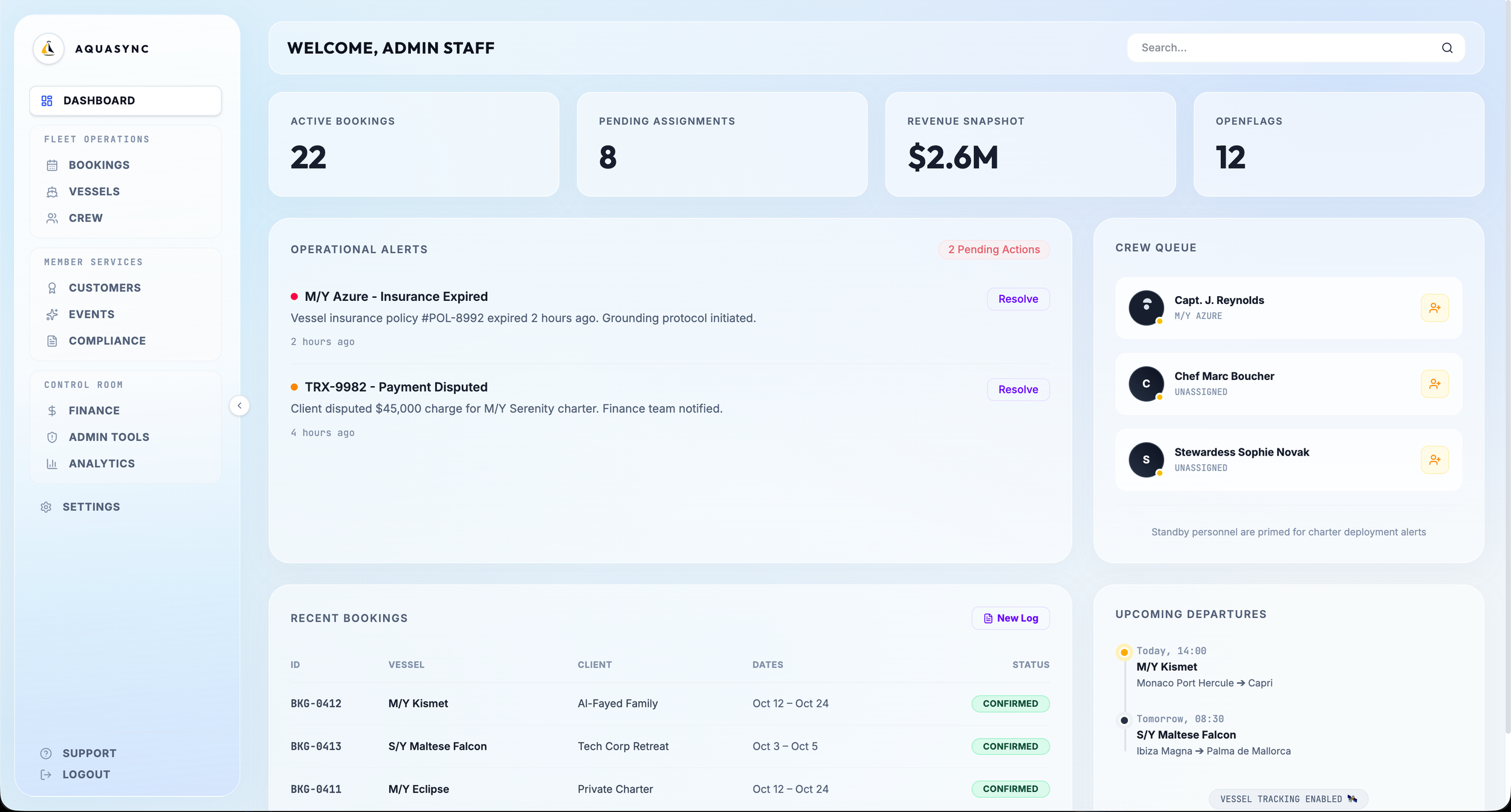Click the Events sparkle icon
1511x812 pixels.
pyautogui.click(x=52, y=315)
